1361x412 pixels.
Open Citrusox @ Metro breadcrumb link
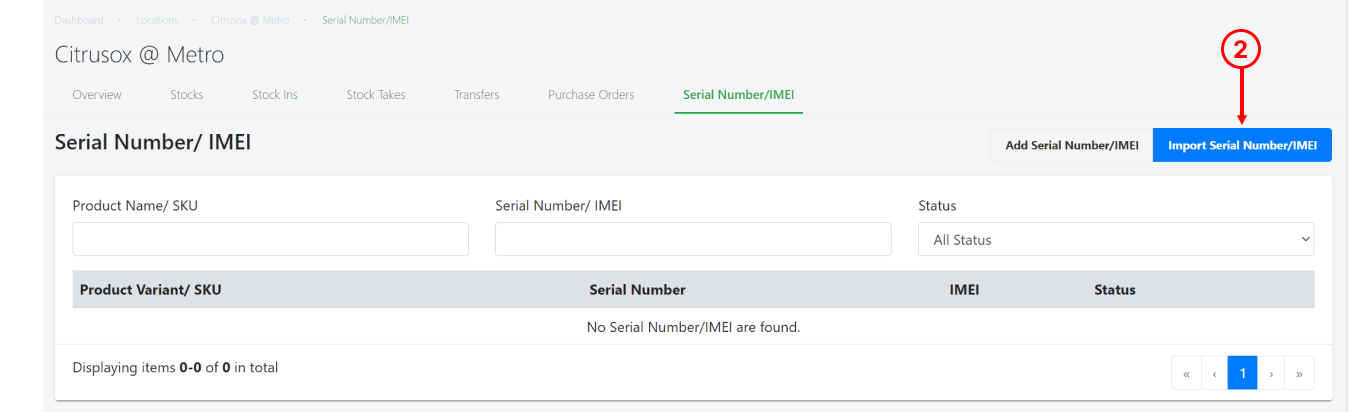click(x=250, y=20)
